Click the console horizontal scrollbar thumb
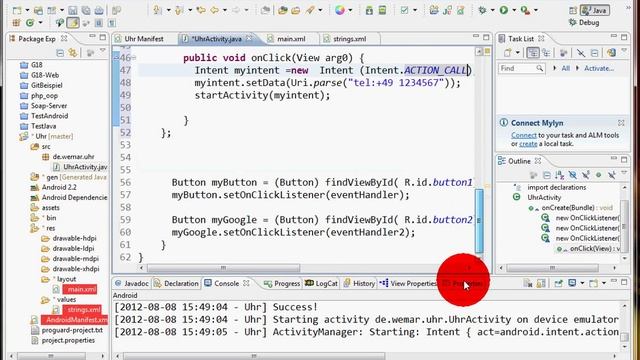The height and width of the screenshot is (360, 640). tap(253, 356)
